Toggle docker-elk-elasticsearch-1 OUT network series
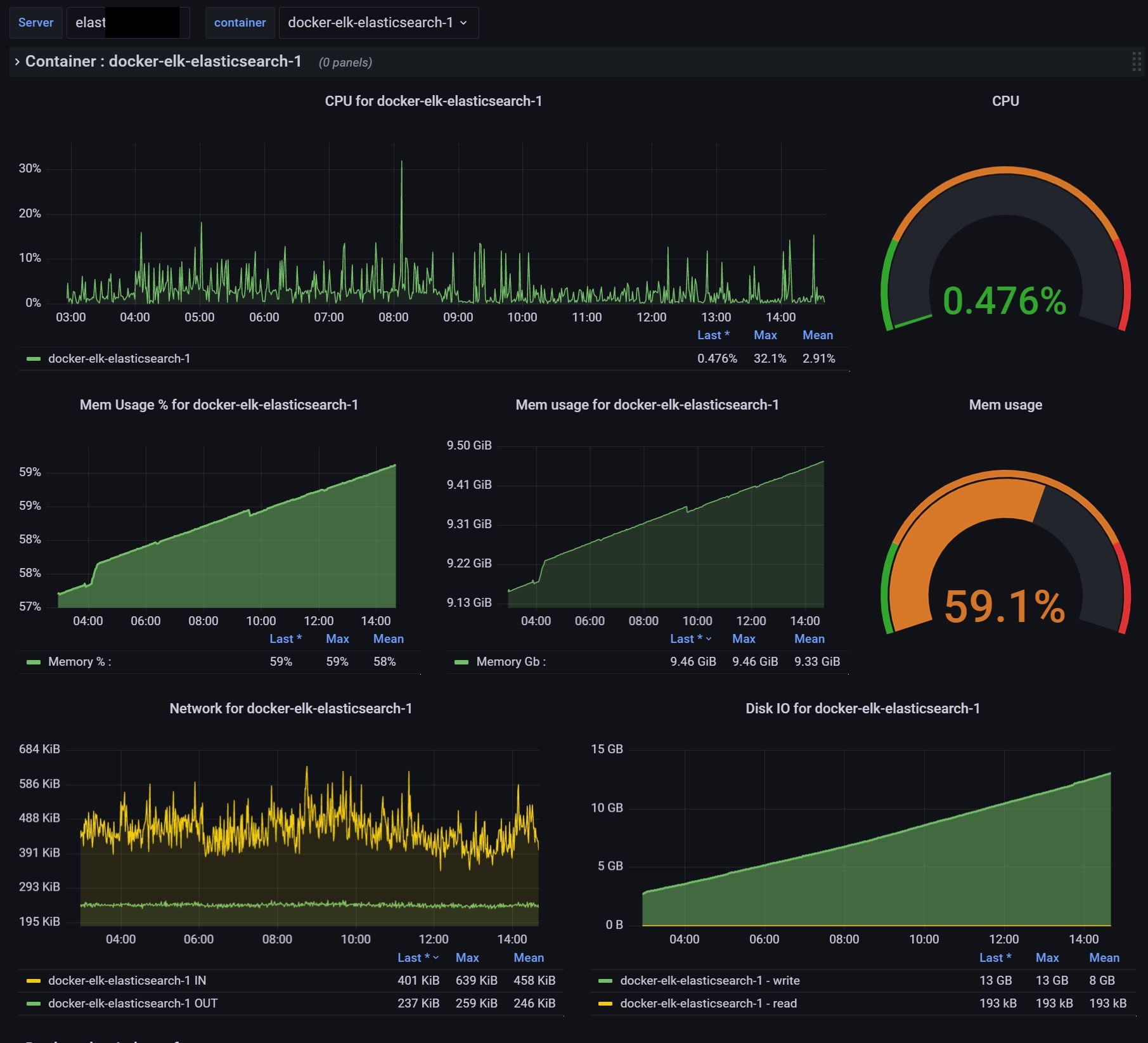 coord(132,1004)
